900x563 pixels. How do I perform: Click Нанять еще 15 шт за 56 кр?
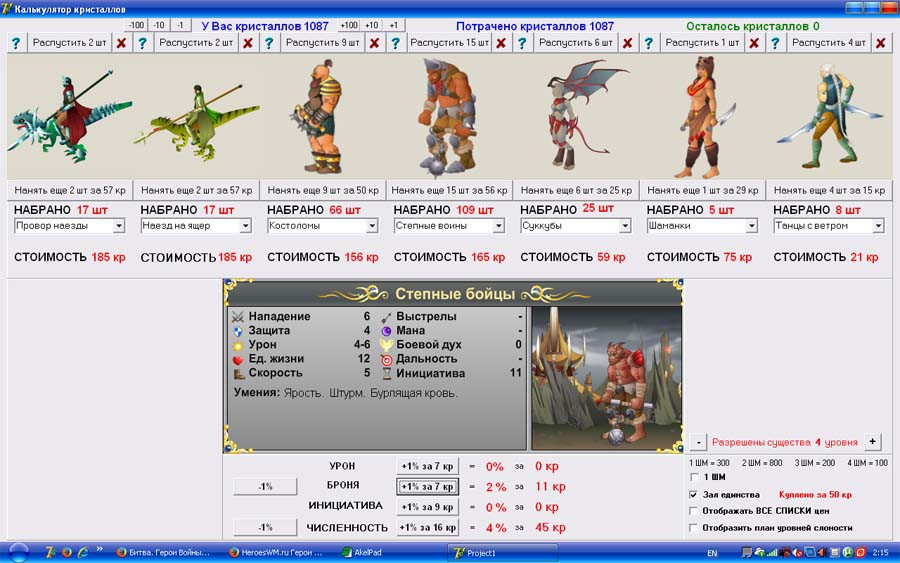point(449,190)
